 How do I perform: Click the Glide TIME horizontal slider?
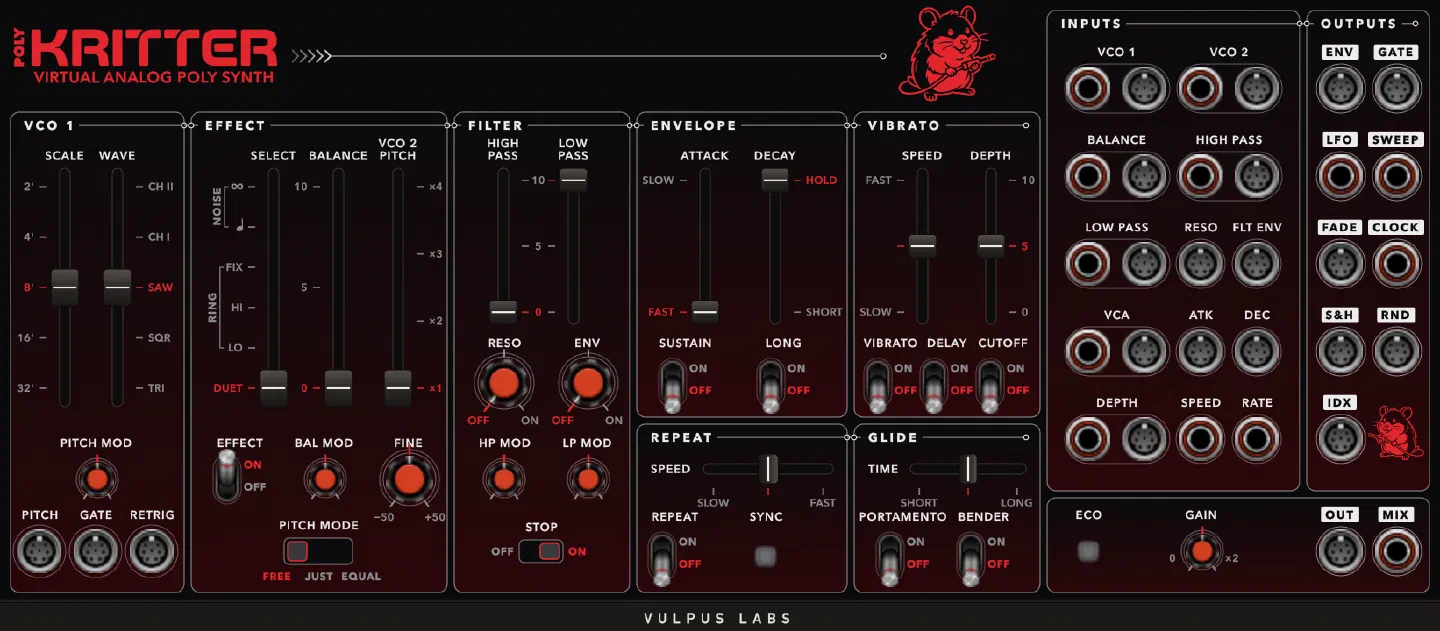(968, 469)
